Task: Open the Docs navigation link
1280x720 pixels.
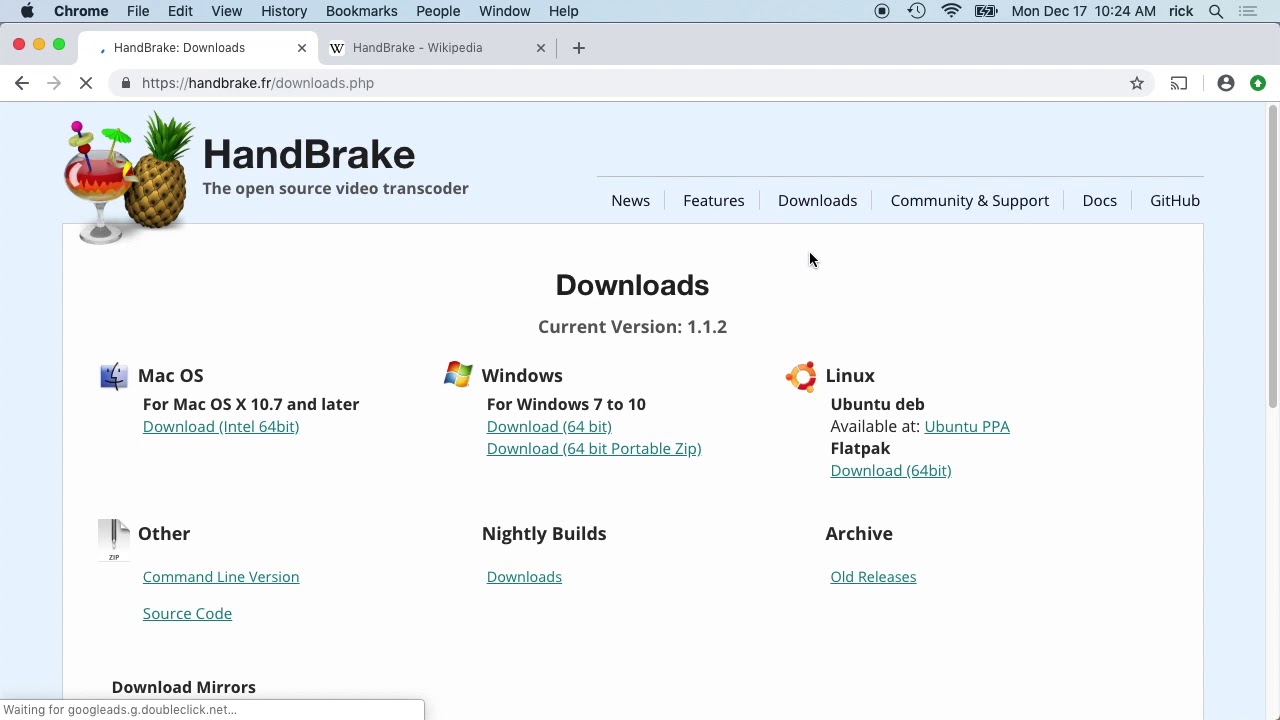Action: tap(1099, 201)
